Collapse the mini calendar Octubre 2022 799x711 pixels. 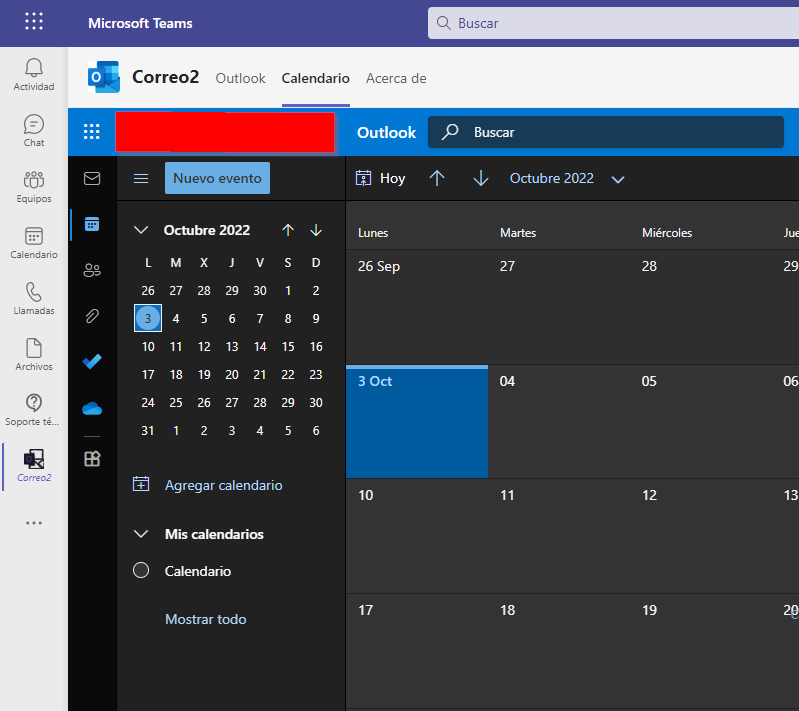coord(141,230)
